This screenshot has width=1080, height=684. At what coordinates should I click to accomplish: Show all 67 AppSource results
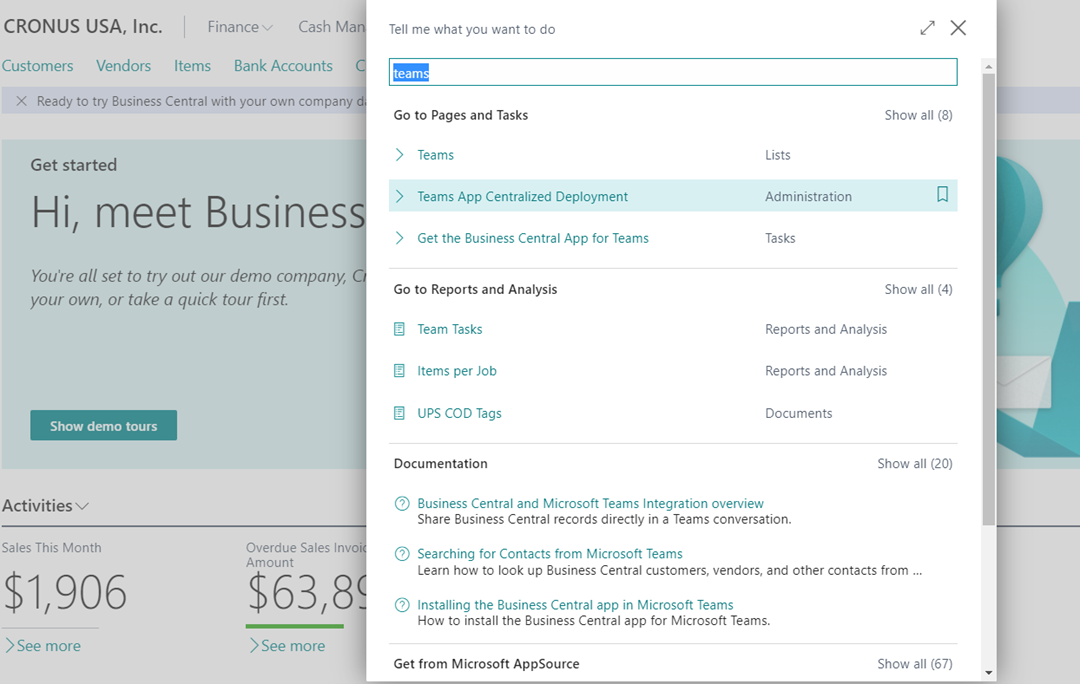[x=915, y=664]
